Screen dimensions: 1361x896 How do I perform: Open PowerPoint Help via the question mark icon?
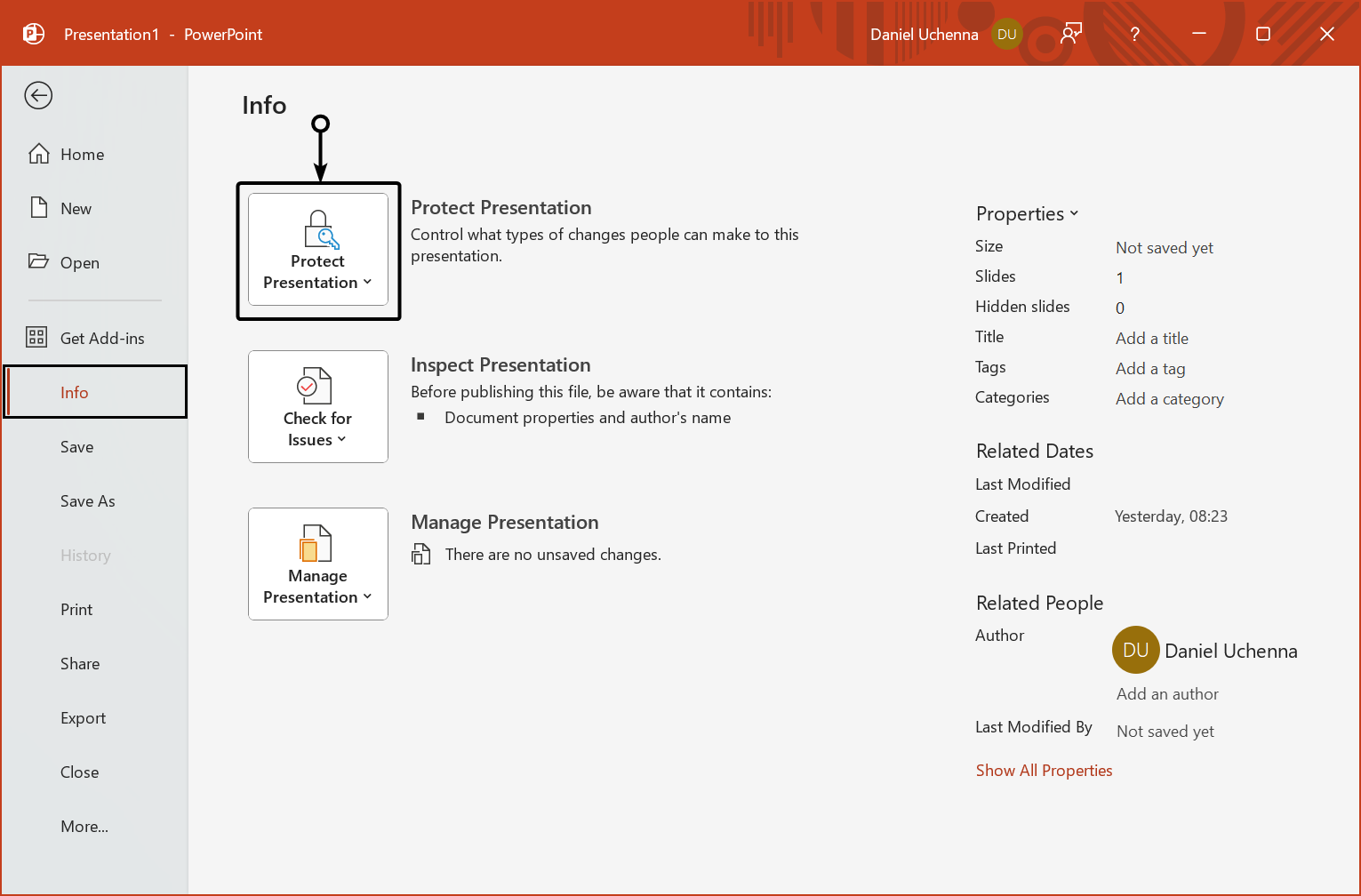[1134, 34]
